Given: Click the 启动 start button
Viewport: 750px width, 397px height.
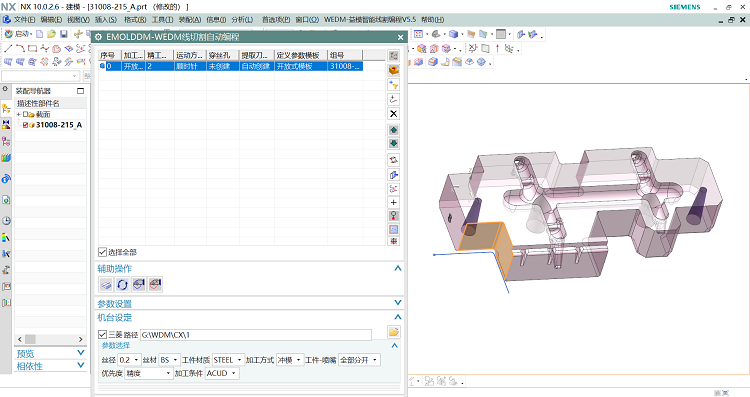Looking at the screenshot, I should pyautogui.click(x=18, y=34).
